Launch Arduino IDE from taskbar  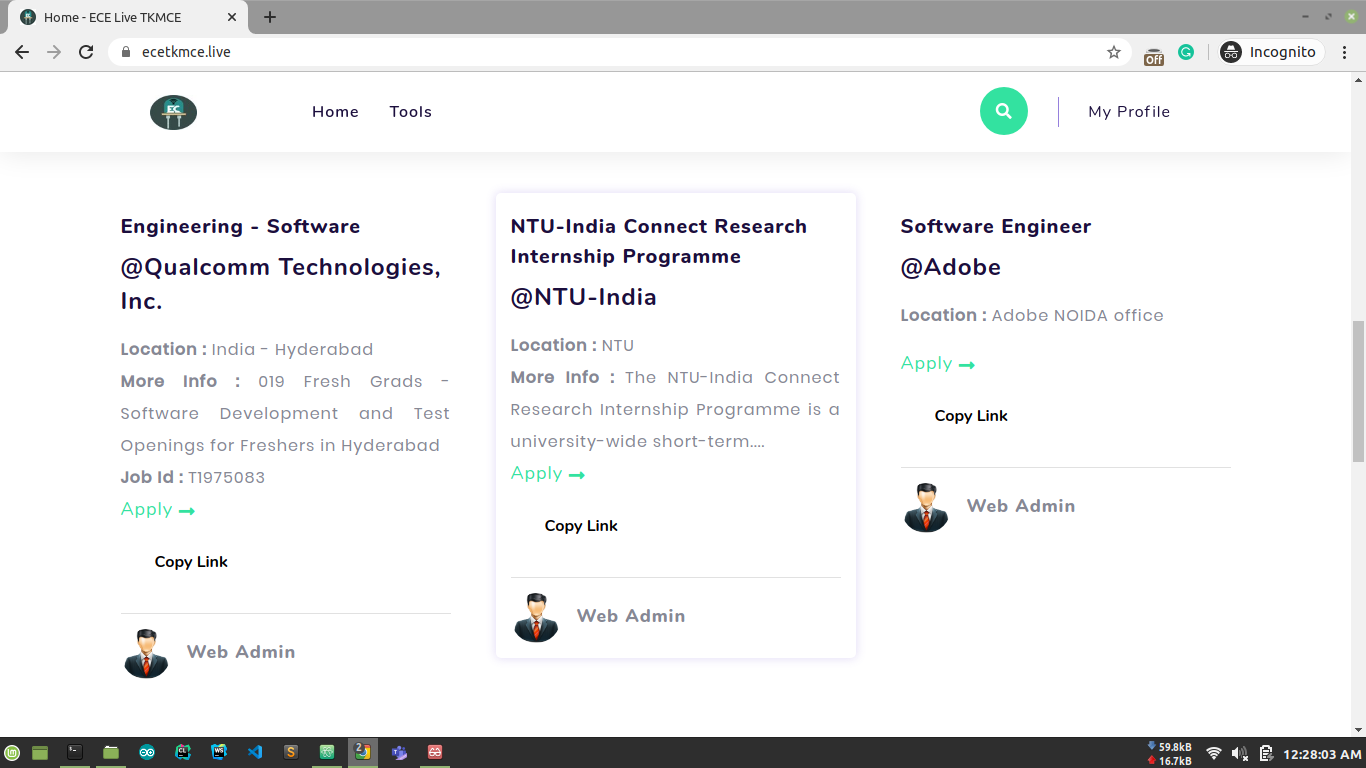tap(147, 752)
